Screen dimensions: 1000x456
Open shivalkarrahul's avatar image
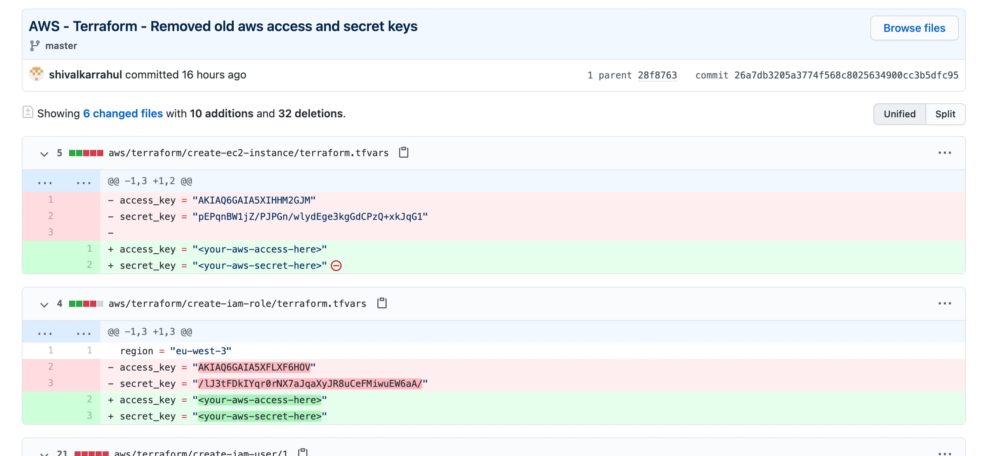[36, 75]
